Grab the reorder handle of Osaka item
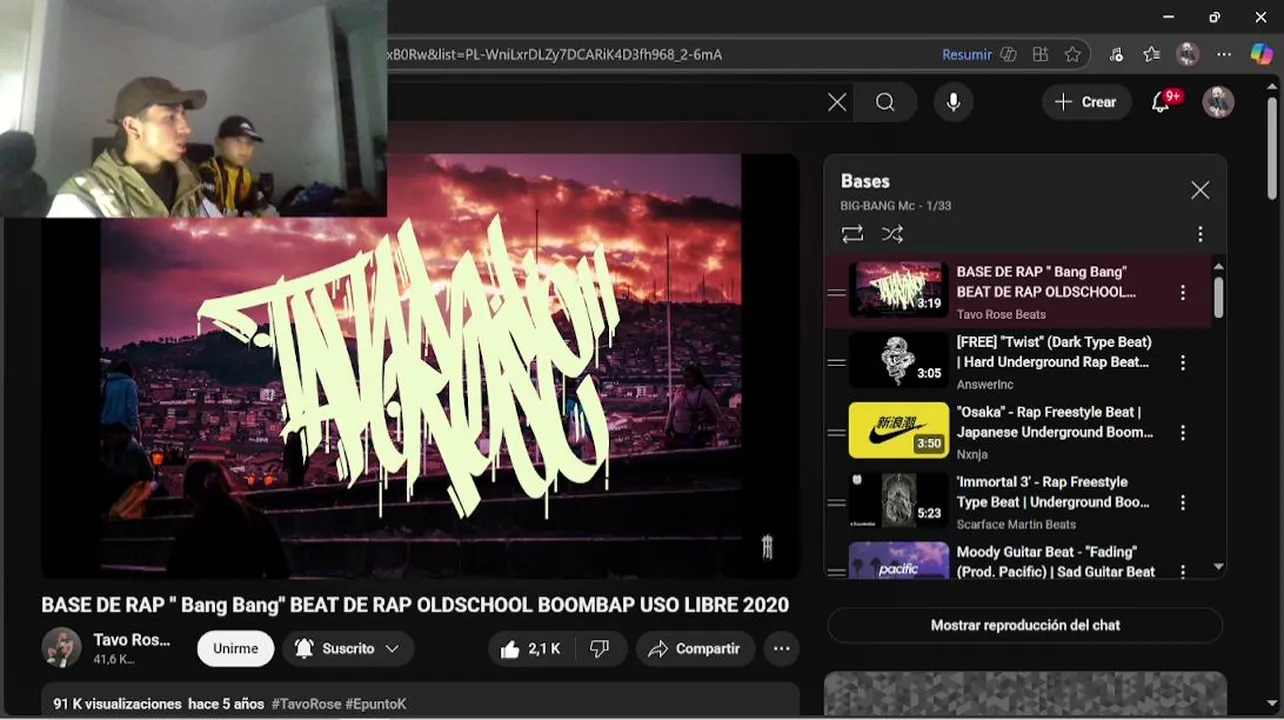The image size is (1284, 720). point(836,432)
